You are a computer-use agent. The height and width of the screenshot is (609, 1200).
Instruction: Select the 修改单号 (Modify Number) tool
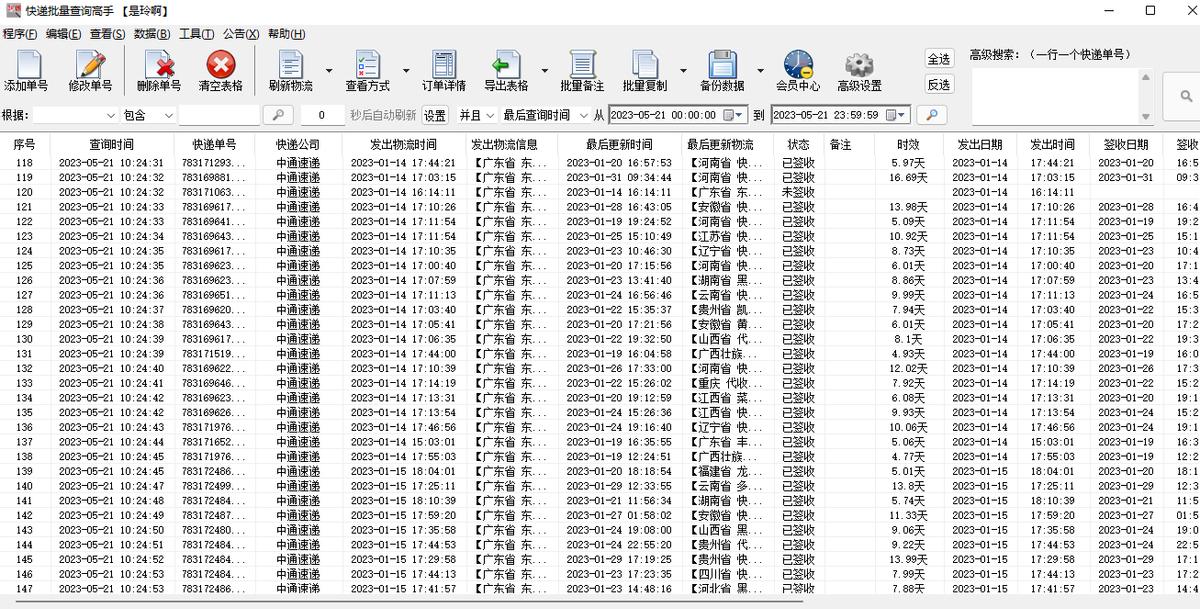[89, 67]
